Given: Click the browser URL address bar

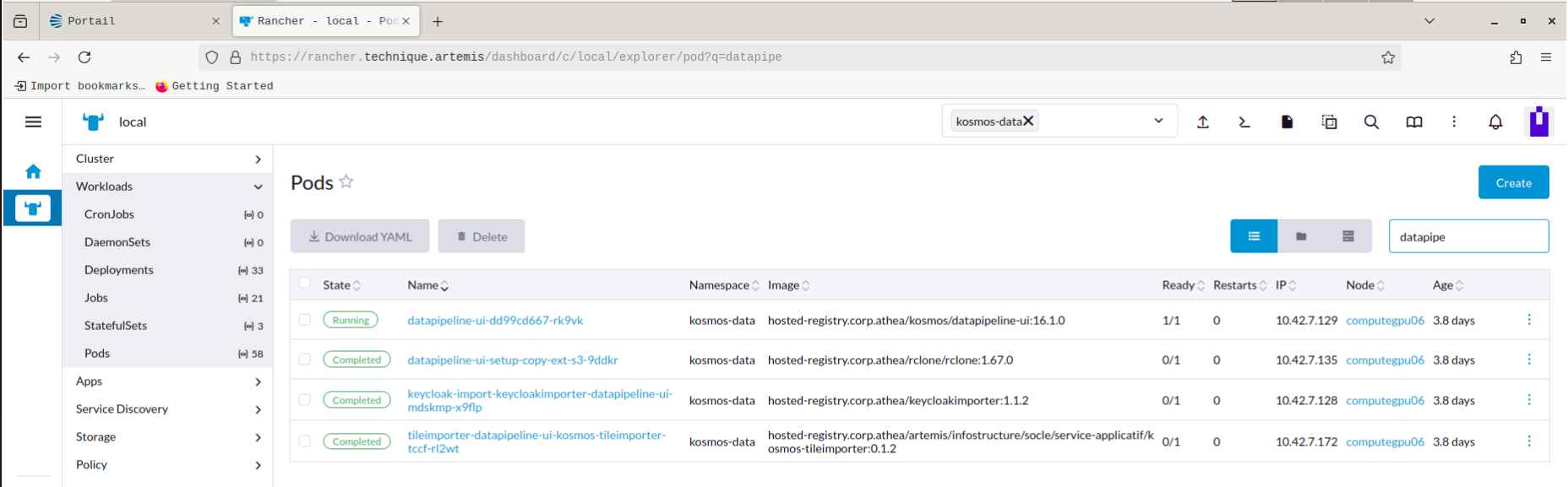Looking at the screenshot, I should 799,57.
